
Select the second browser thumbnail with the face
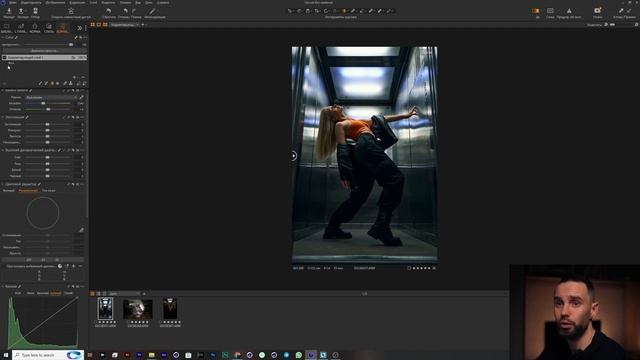pyautogui.click(x=138, y=309)
